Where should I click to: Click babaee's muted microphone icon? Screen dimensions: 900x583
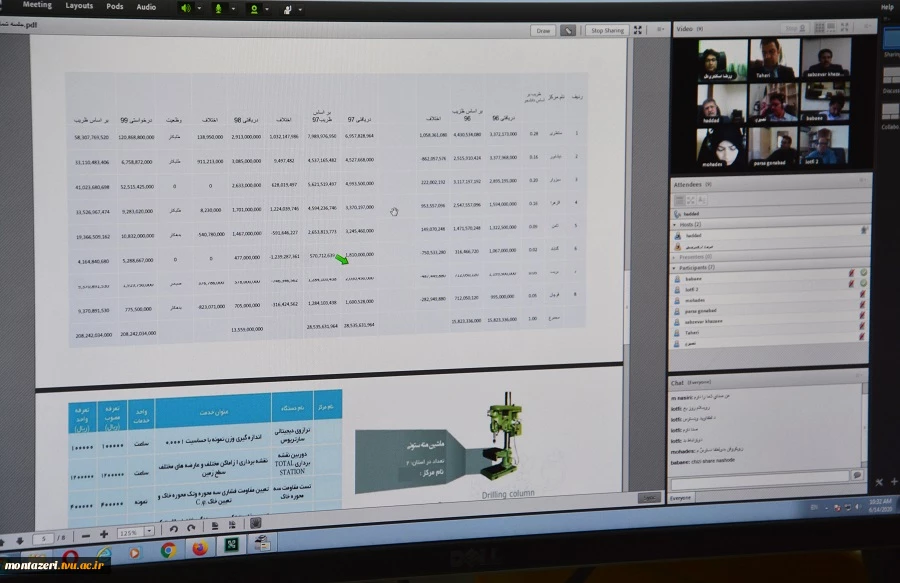[852, 273]
